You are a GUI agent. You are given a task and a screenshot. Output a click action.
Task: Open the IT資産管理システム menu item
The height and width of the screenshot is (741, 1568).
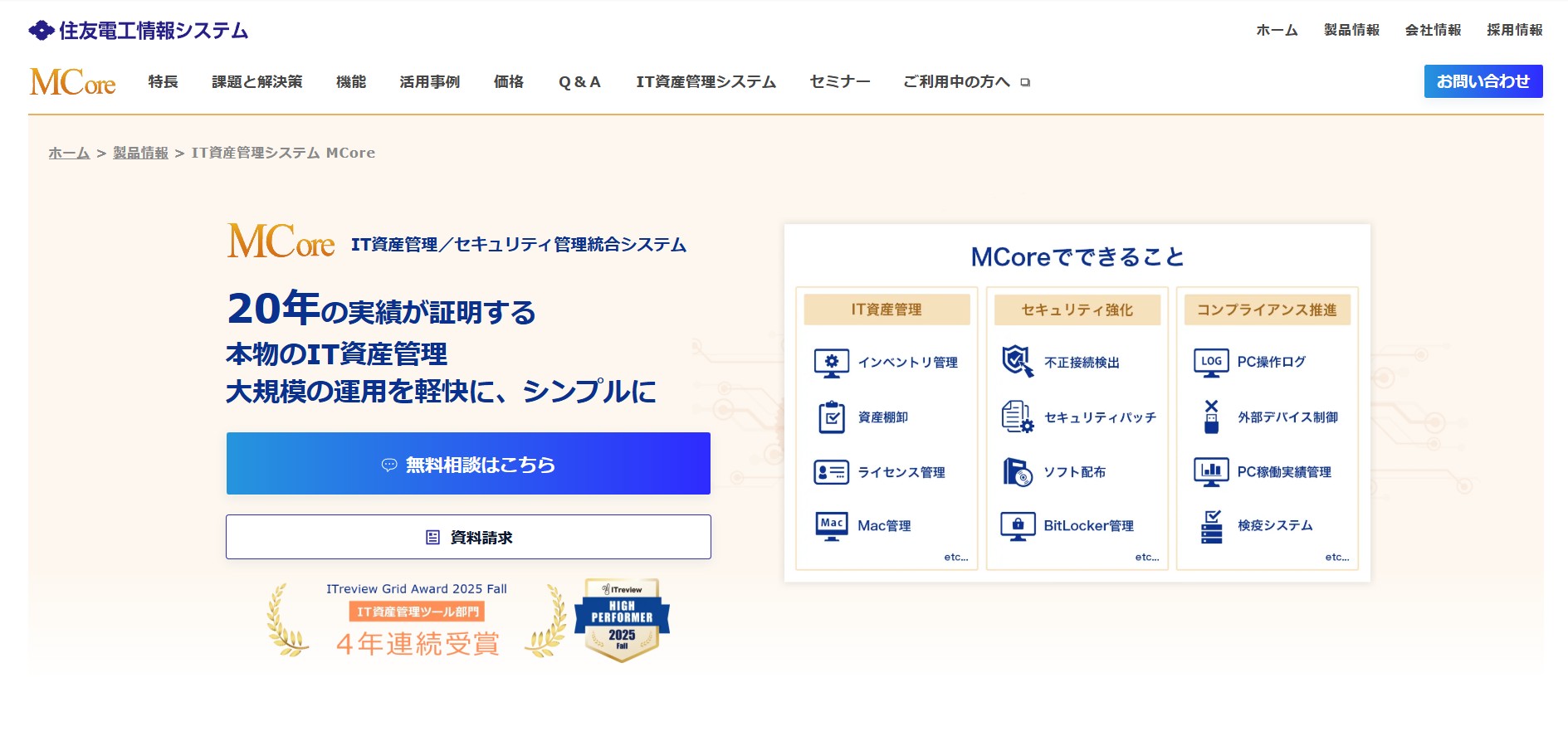706,81
